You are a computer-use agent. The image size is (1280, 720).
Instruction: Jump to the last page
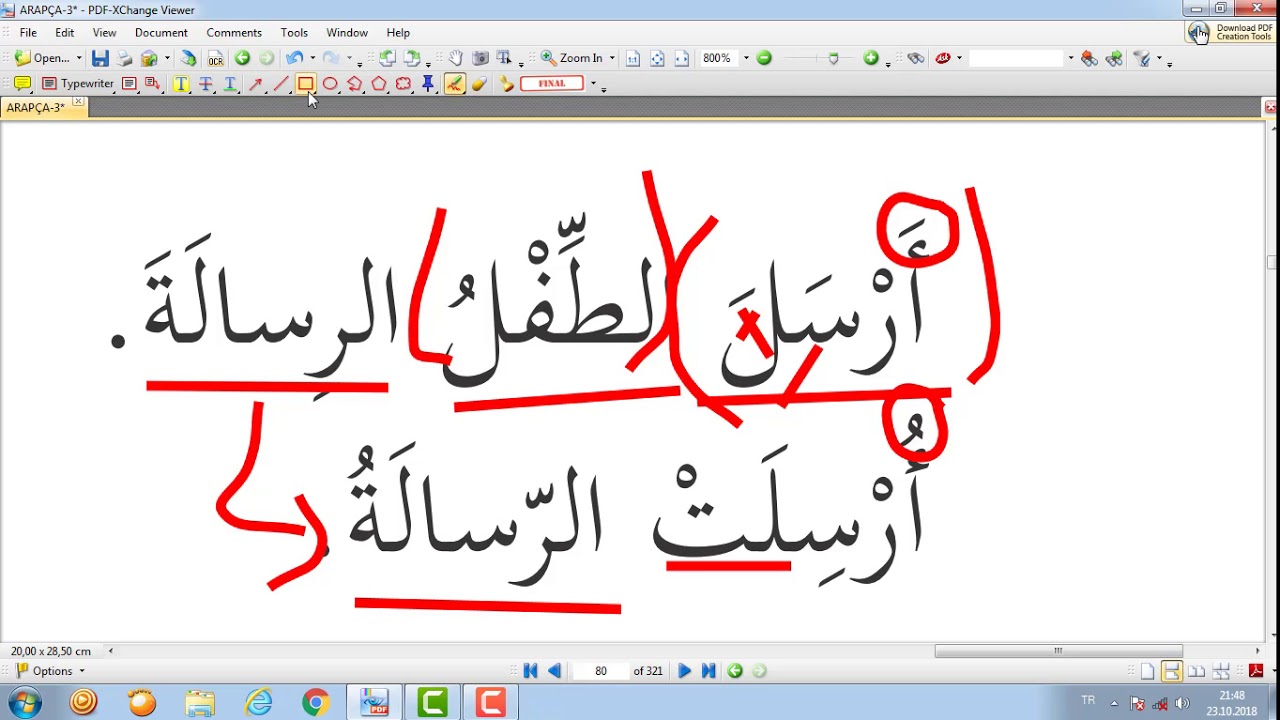[x=708, y=671]
